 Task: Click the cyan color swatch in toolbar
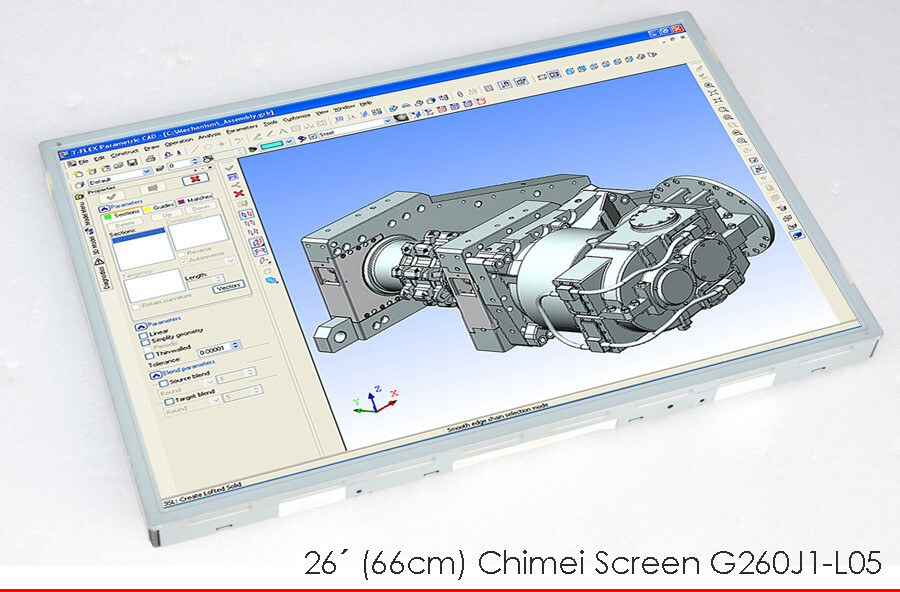(272, 145)
